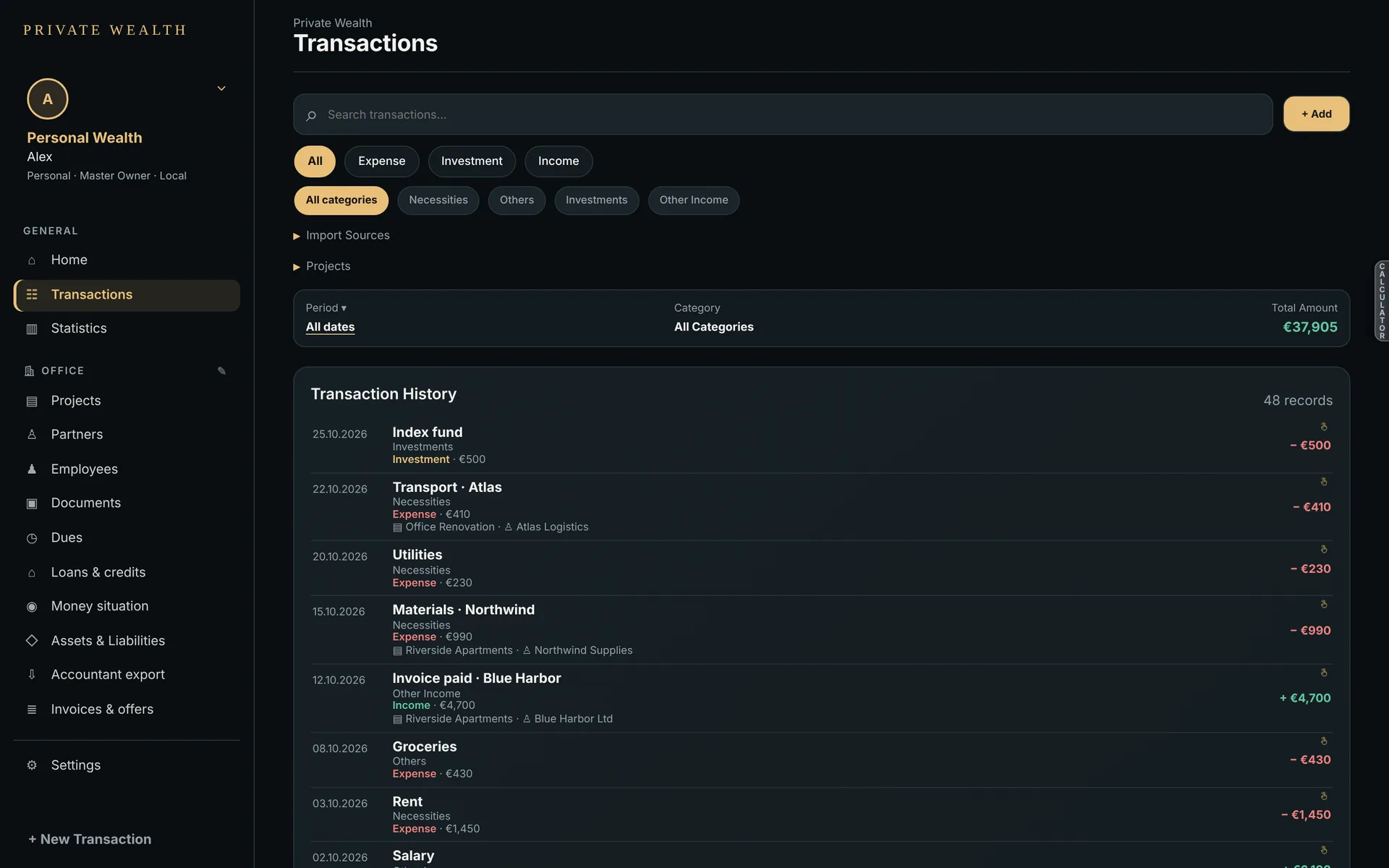Screen dimensions: 1389x868
Task: Click the Settings gear icon
Action: [x=32, y=765]
